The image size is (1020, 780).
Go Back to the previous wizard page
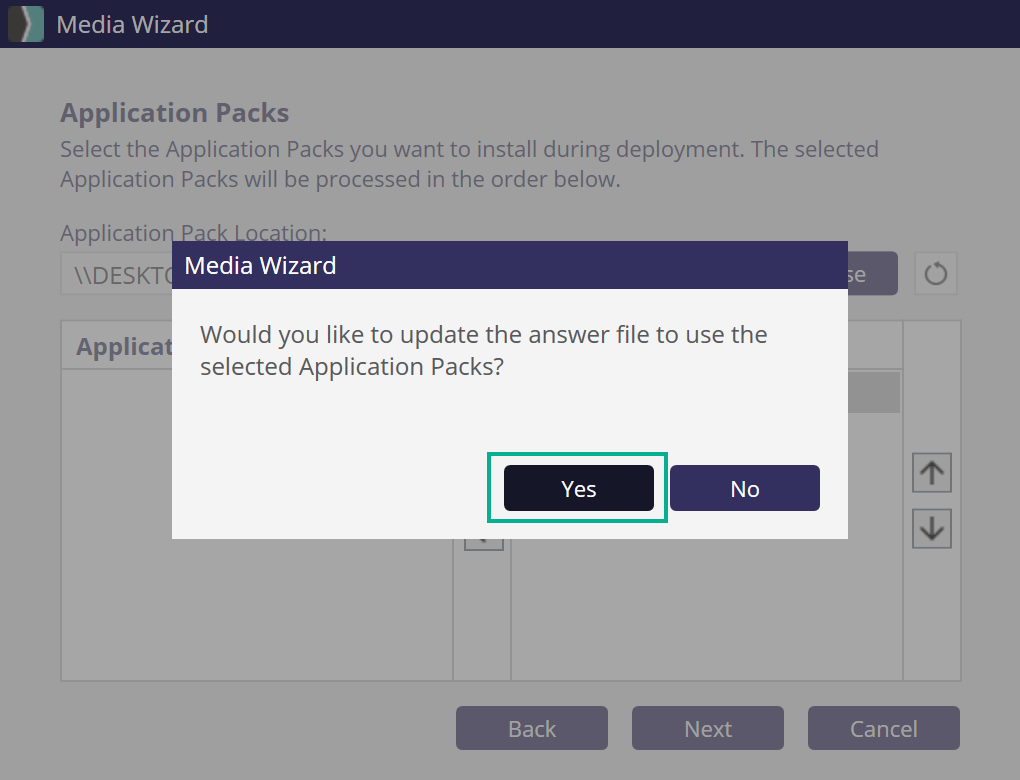(531, 729)
